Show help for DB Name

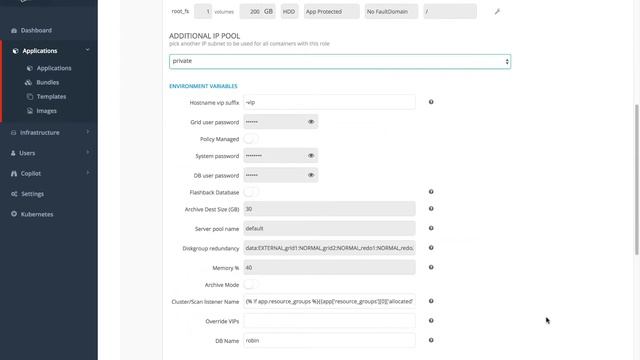pos(431,340)
